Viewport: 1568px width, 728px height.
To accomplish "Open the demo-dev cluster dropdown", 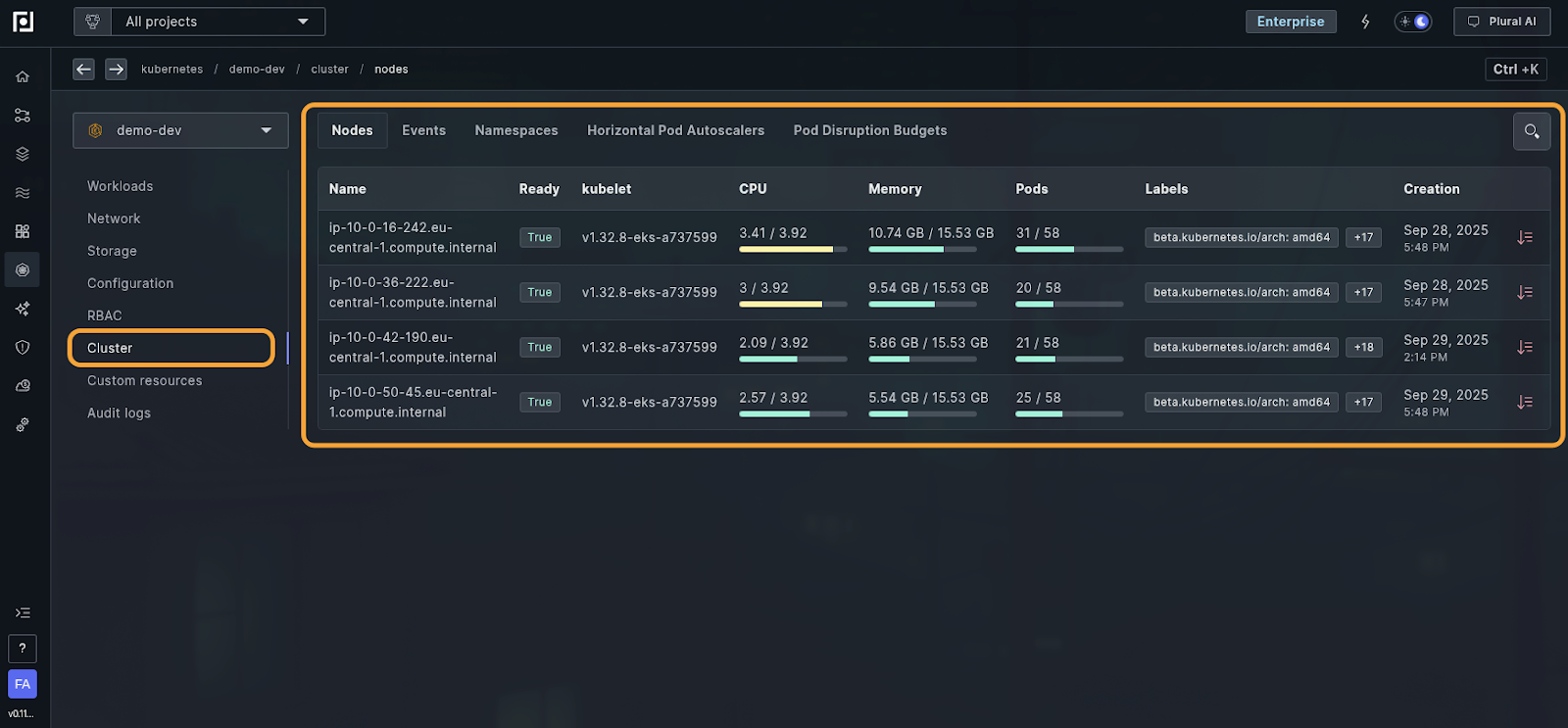I will coord(180,130).
